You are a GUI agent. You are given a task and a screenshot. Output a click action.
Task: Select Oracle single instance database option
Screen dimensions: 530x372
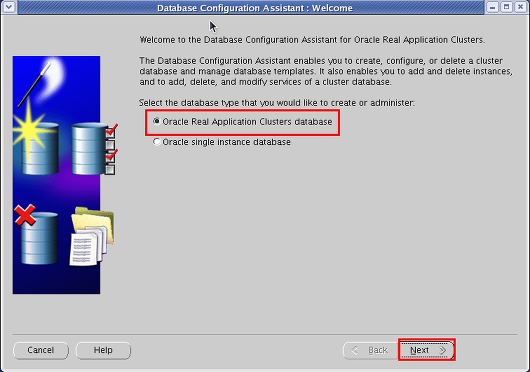222,142
